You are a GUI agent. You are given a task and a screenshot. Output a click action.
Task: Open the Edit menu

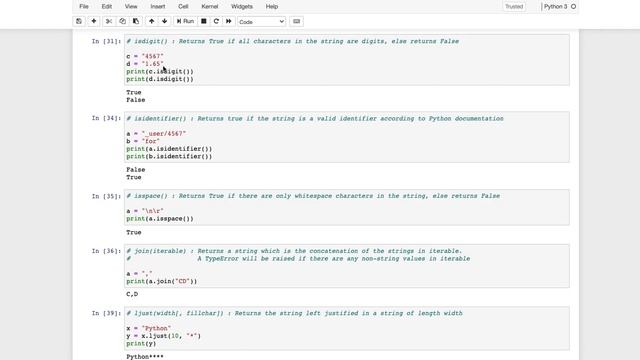(x=107, y=7)
